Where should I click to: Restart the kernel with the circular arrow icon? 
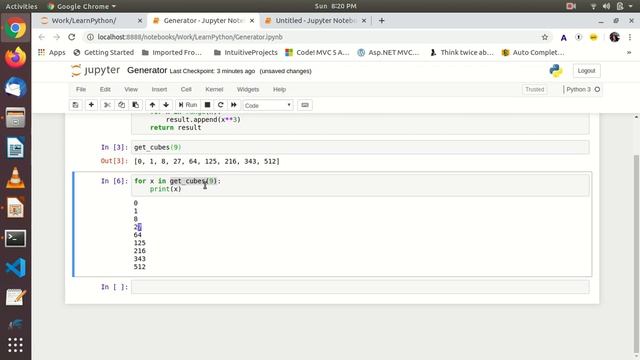click(x=220, y=105)
